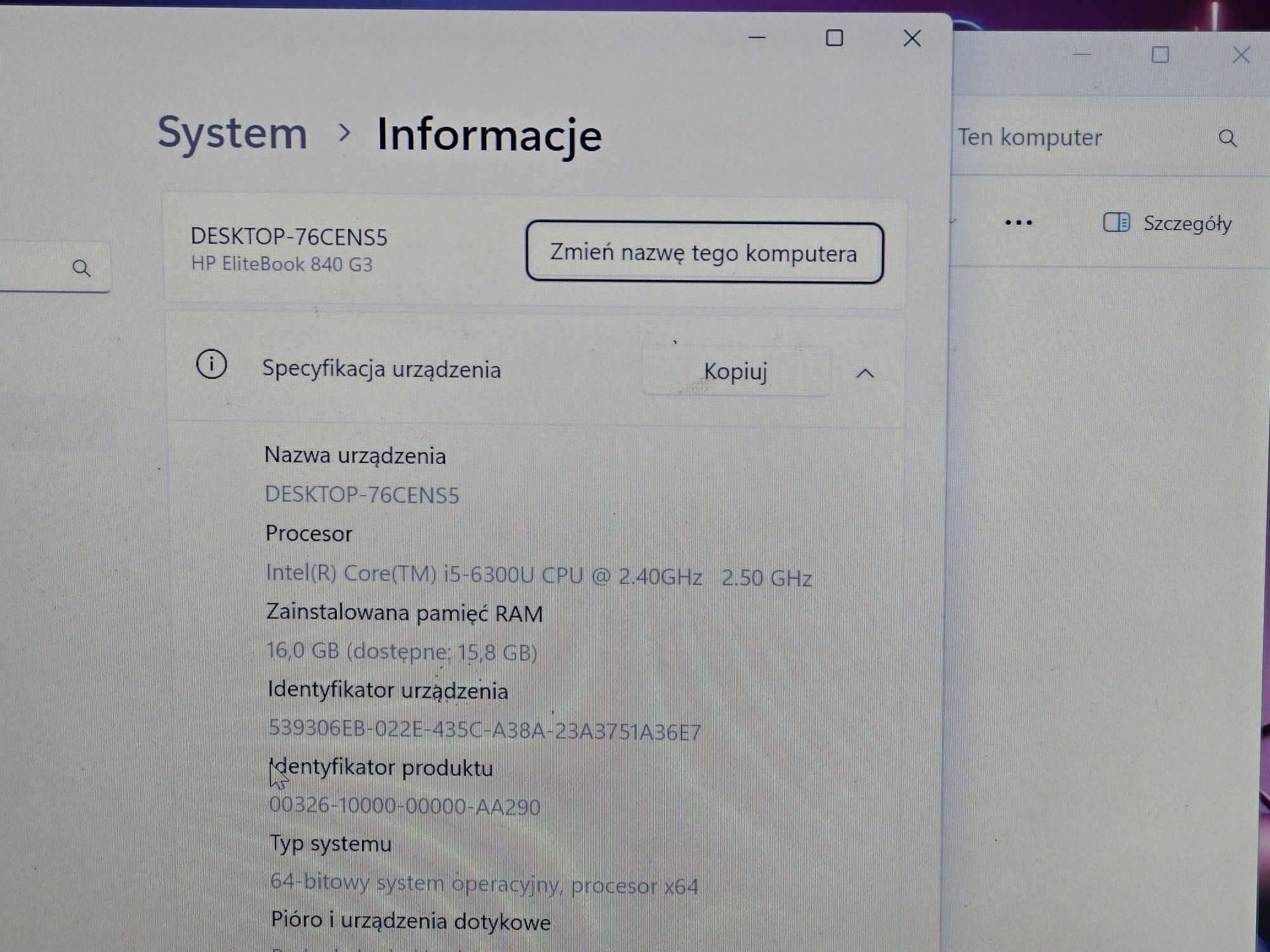The image size is (1270, 952).
Task: Go back to System breadcrumb
Action: [x=232, y=133]
